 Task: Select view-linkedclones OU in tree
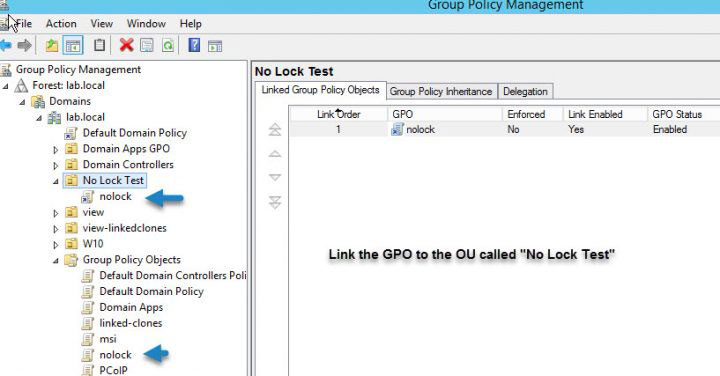pos(124,228)
